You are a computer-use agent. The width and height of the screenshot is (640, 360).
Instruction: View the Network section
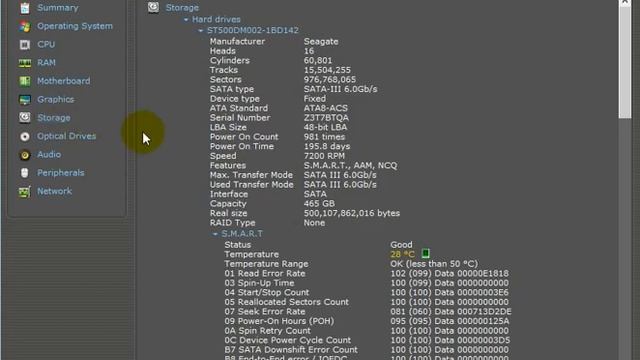tap(54, 191)
